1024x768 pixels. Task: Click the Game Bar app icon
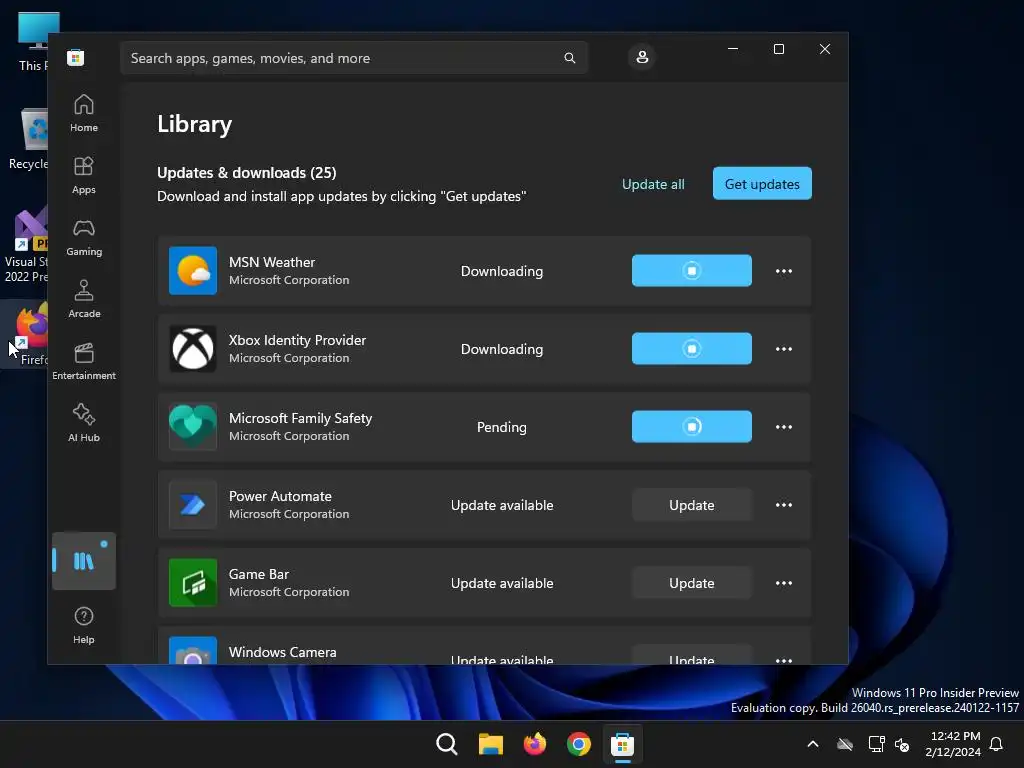[x=193, y=583]
